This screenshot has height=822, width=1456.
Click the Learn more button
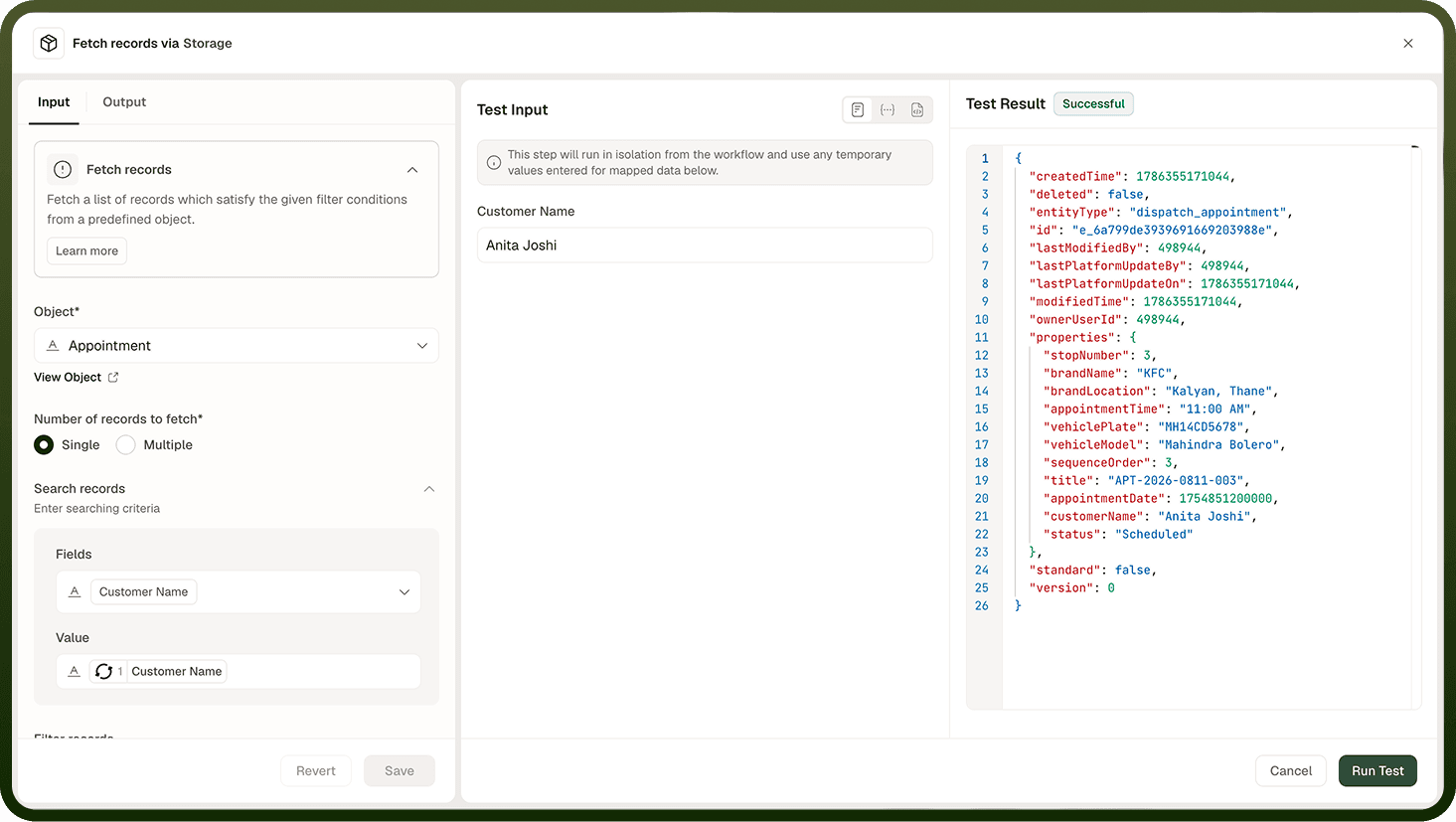[x=86, y=251]
